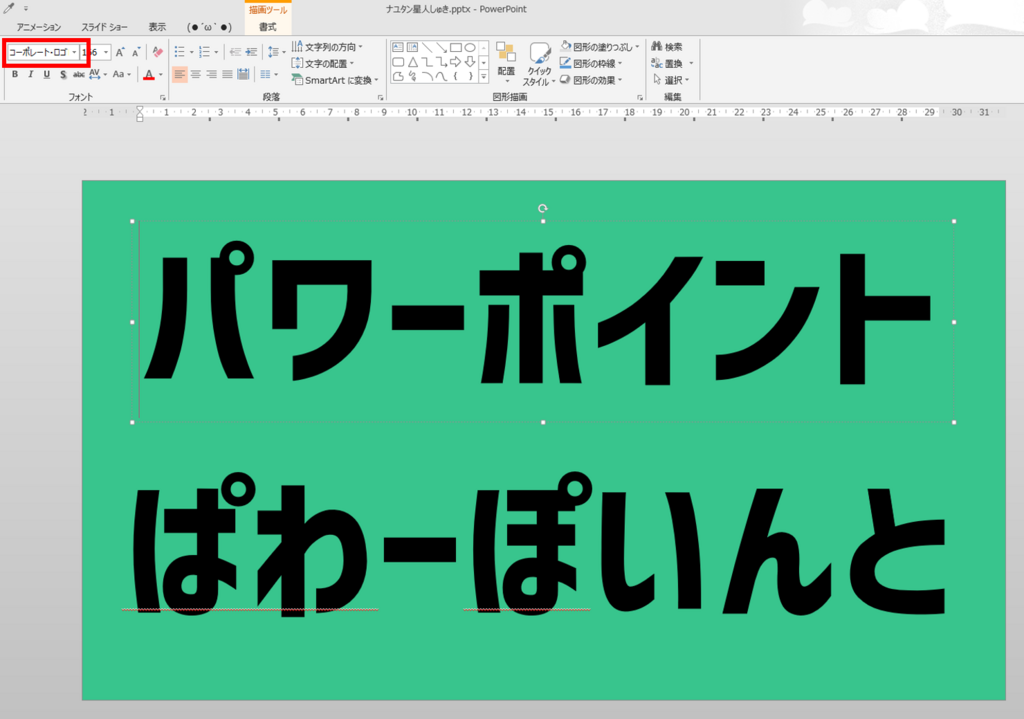The width and height of the screenshot is (1024, 719).
Task: Select the arc shape
Action: coord(426,76)
